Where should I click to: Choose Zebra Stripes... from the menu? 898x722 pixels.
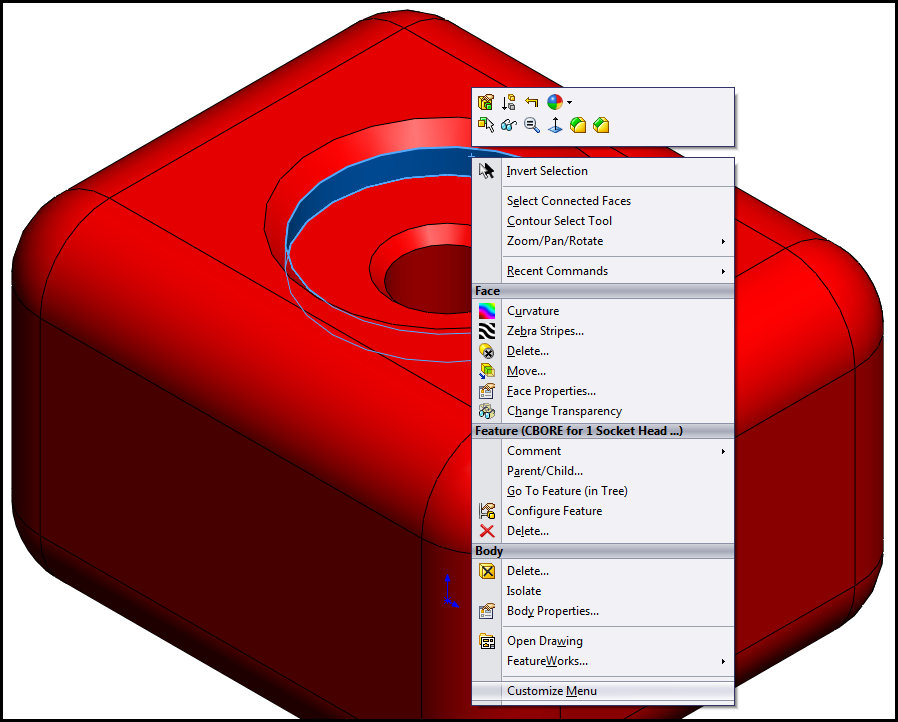tap(603, 331)
